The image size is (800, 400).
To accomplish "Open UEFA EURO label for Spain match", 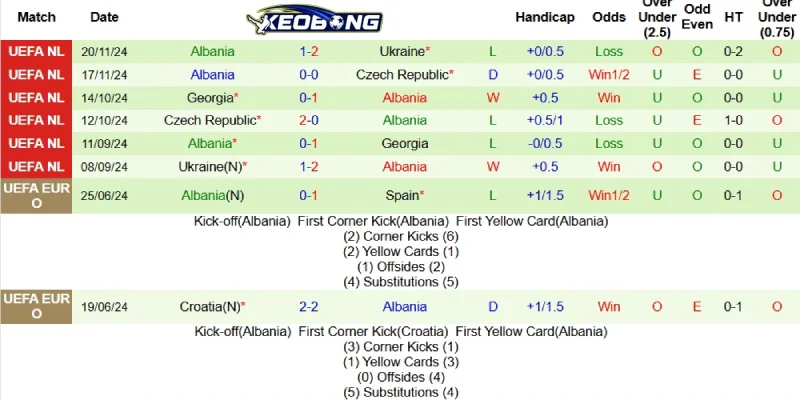I will (x=36, y=195).
